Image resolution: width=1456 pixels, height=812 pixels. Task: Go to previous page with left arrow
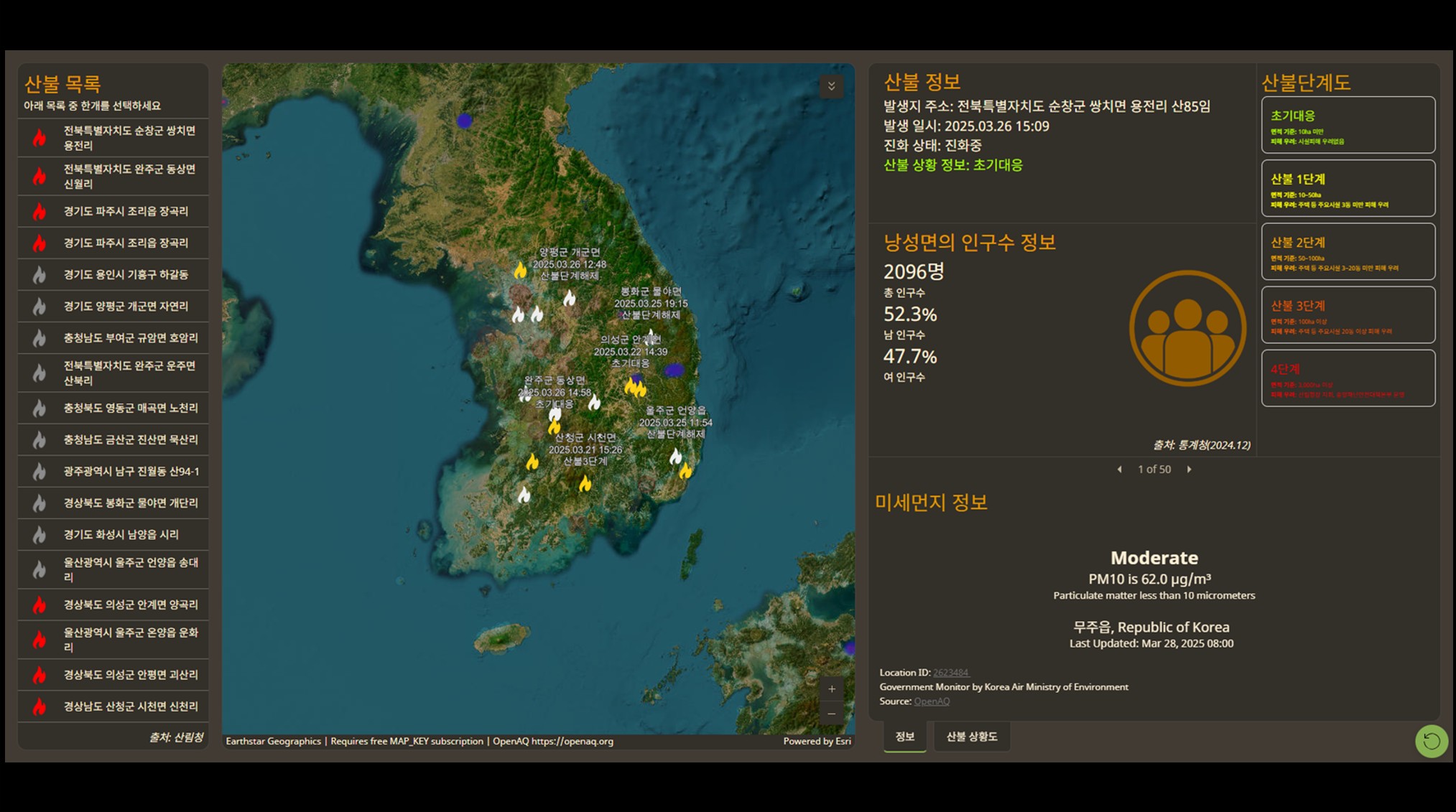tap(1119, 469)
